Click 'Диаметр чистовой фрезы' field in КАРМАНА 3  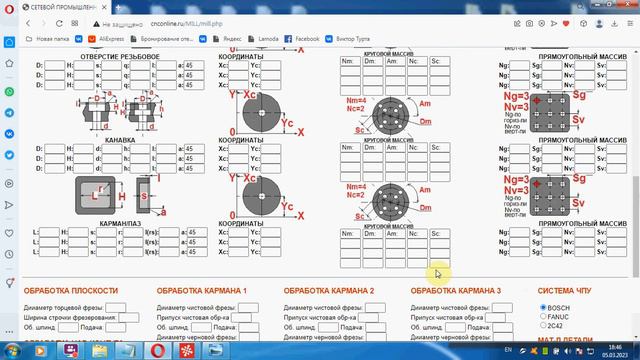pos(502,307)
